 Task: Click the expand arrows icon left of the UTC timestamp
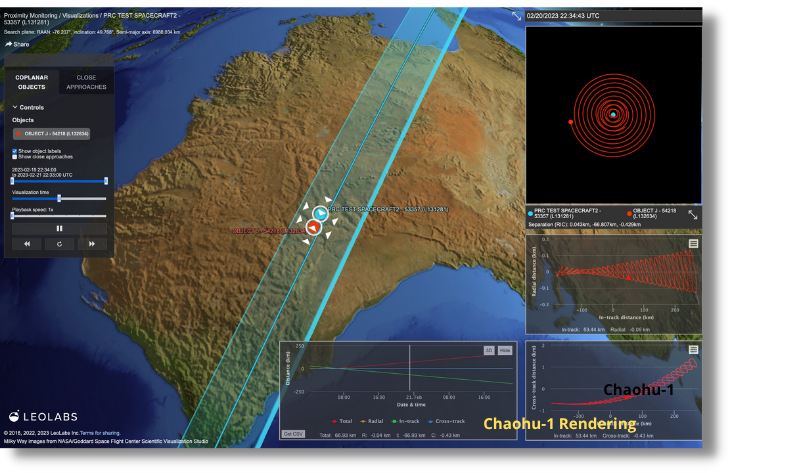click(x=517, y=16)
